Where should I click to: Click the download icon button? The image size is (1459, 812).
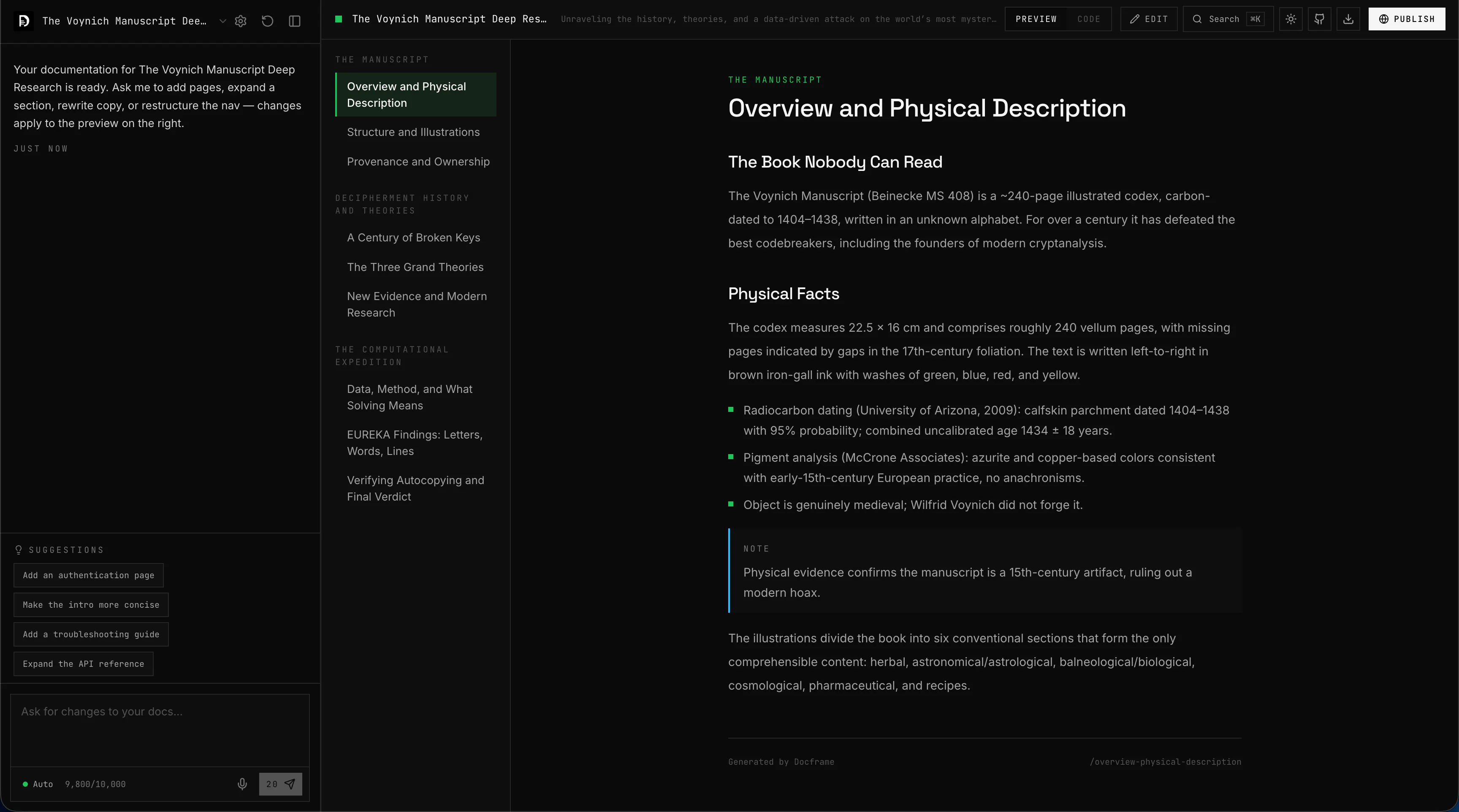[1348, 19]
